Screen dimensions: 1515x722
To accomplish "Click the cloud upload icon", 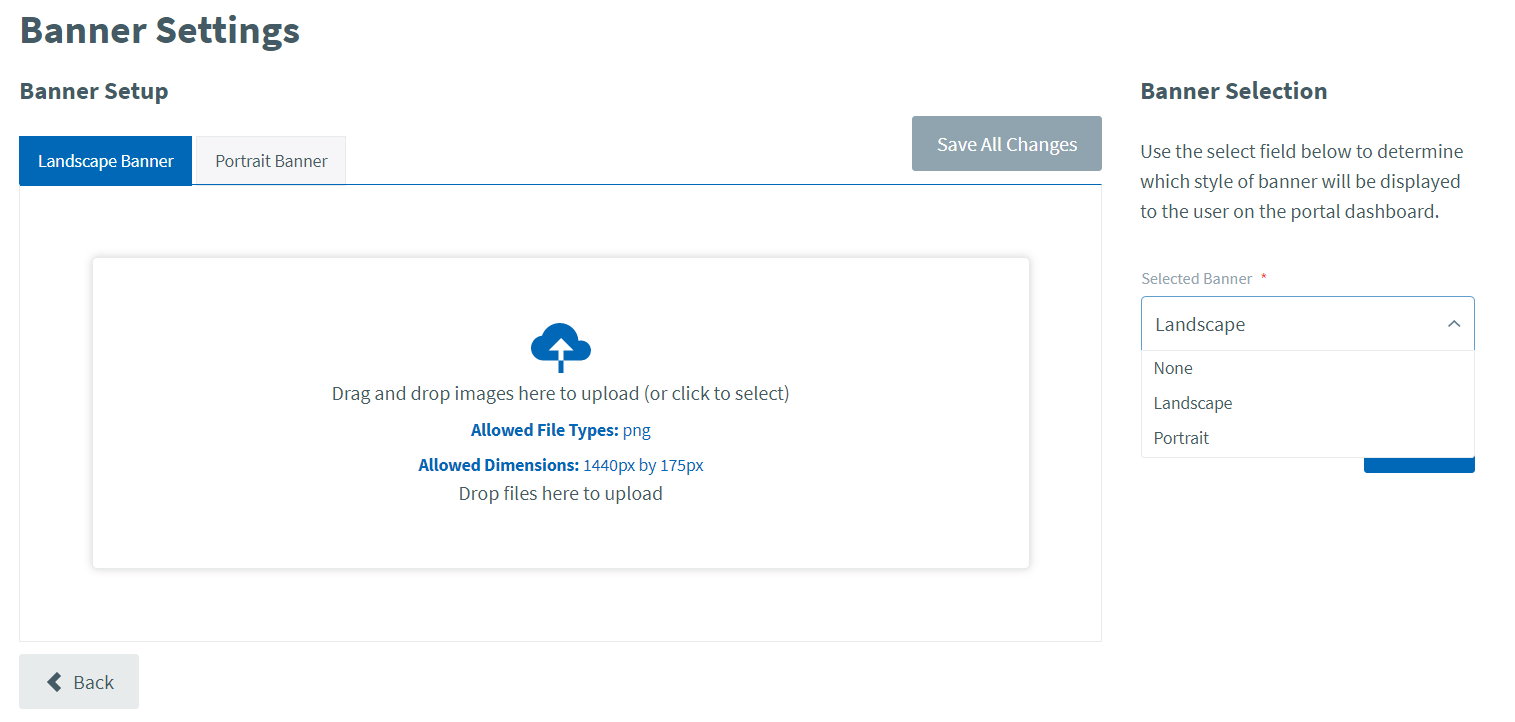I will point(560,347).
